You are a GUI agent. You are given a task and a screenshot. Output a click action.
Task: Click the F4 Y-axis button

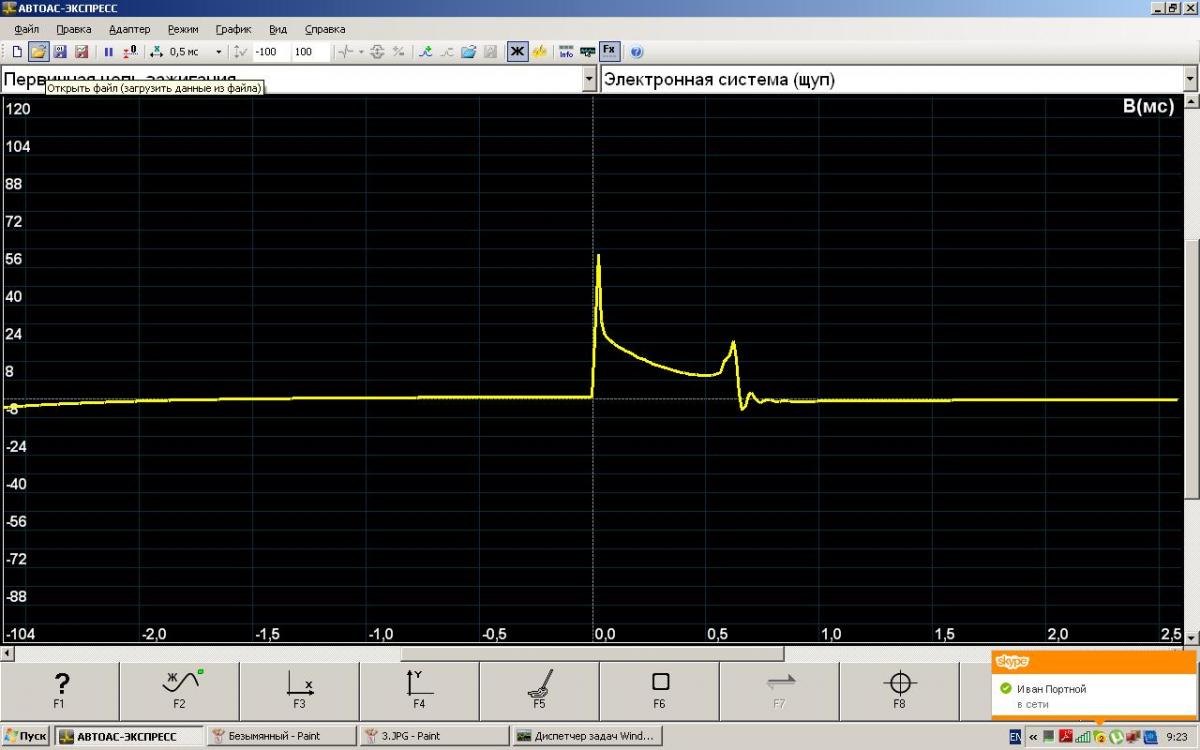[x=420, y=692]
